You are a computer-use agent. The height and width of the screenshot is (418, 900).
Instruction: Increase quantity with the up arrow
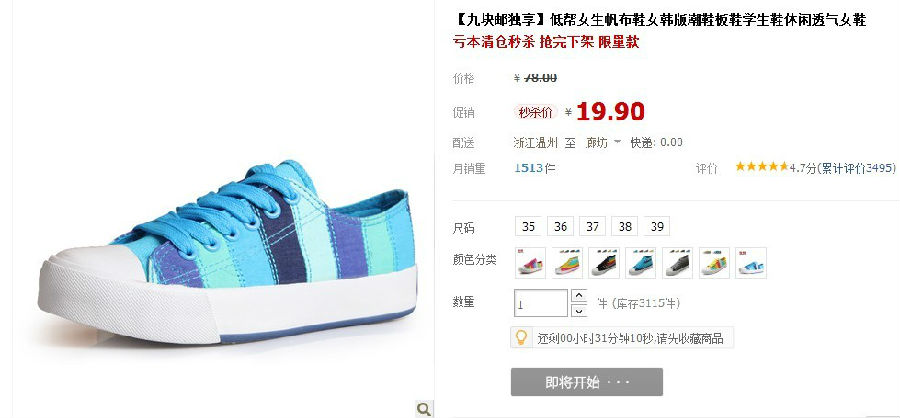click(579, 296)
